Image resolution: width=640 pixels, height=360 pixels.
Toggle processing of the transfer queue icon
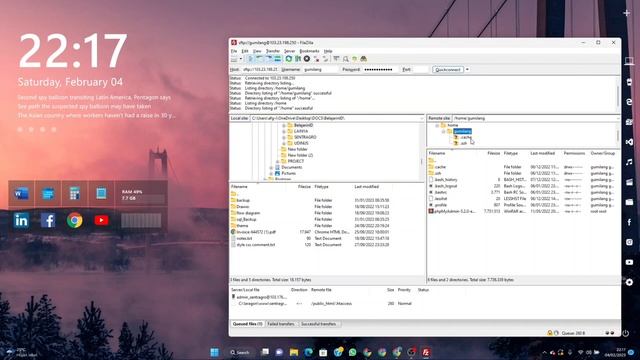(298, 59)
